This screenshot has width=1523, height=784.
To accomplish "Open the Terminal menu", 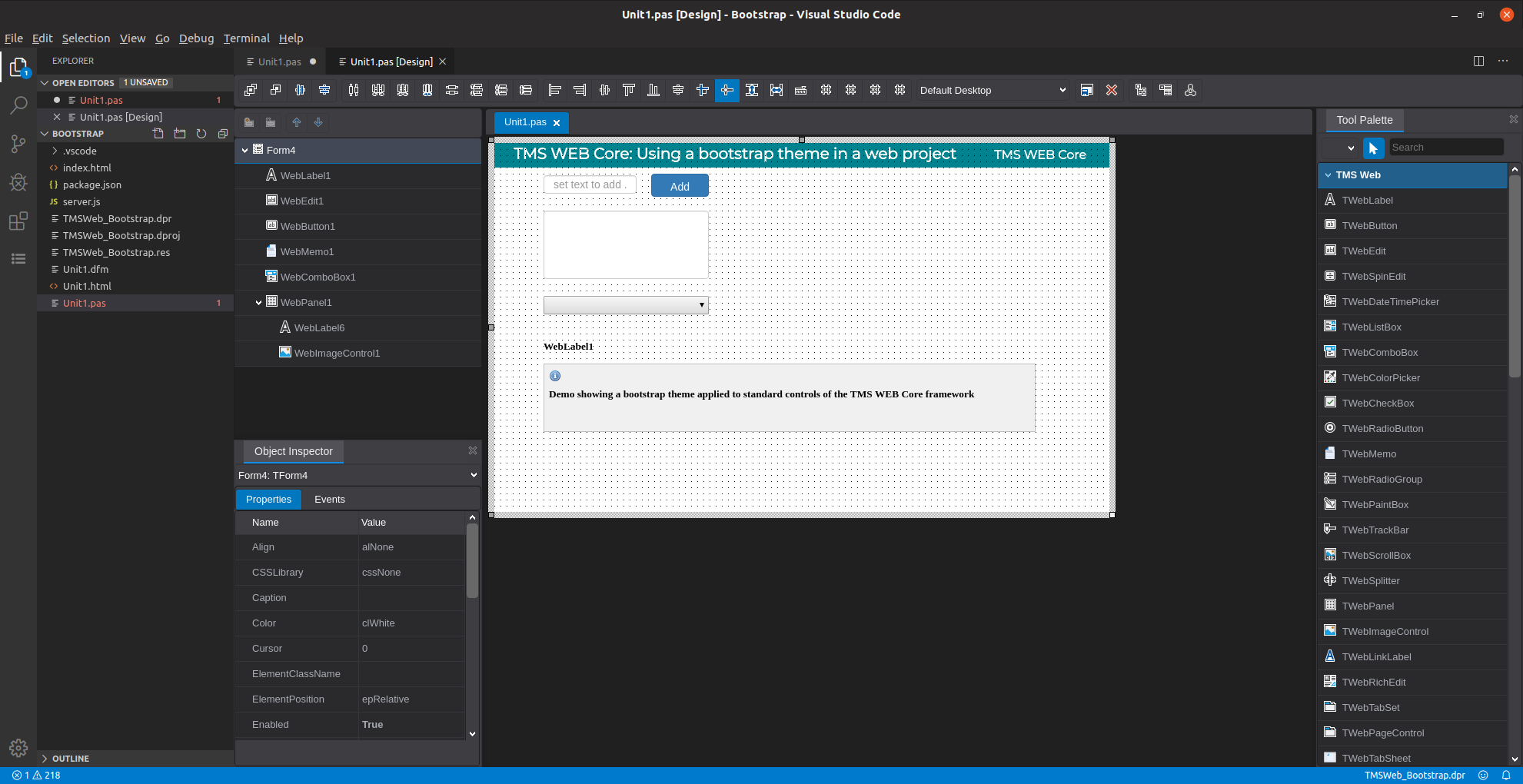I will tap(247, 38).
